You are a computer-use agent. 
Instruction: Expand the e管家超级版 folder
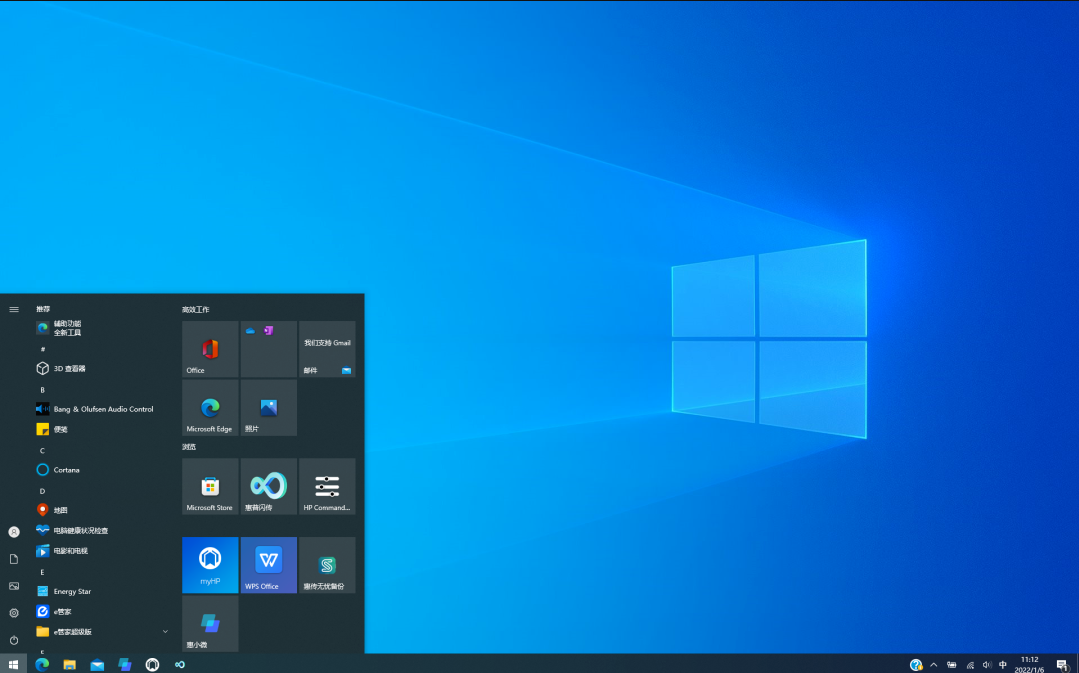[165, 631]
